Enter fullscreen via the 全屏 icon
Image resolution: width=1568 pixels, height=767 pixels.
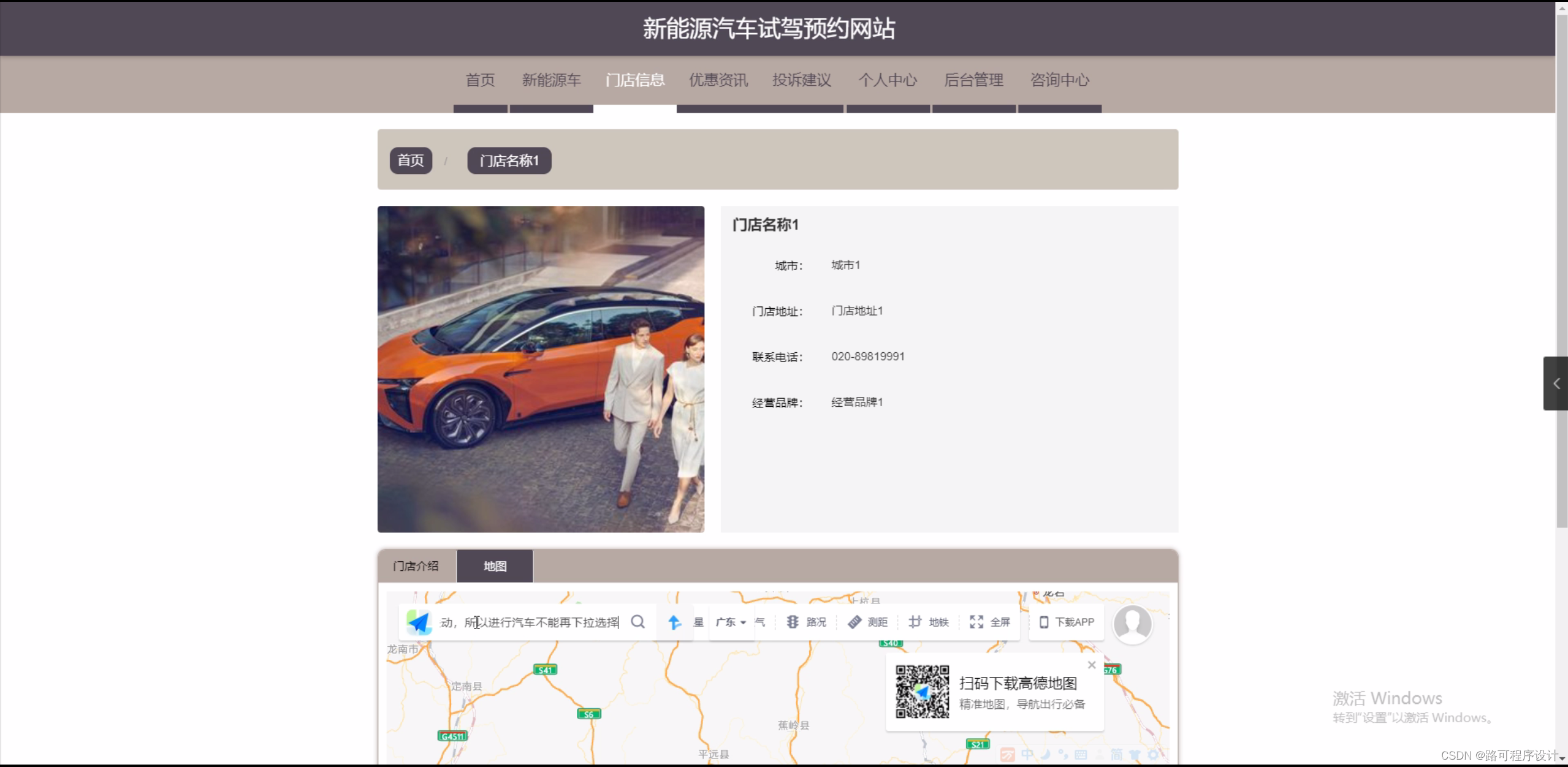click(x=988, y=622)
